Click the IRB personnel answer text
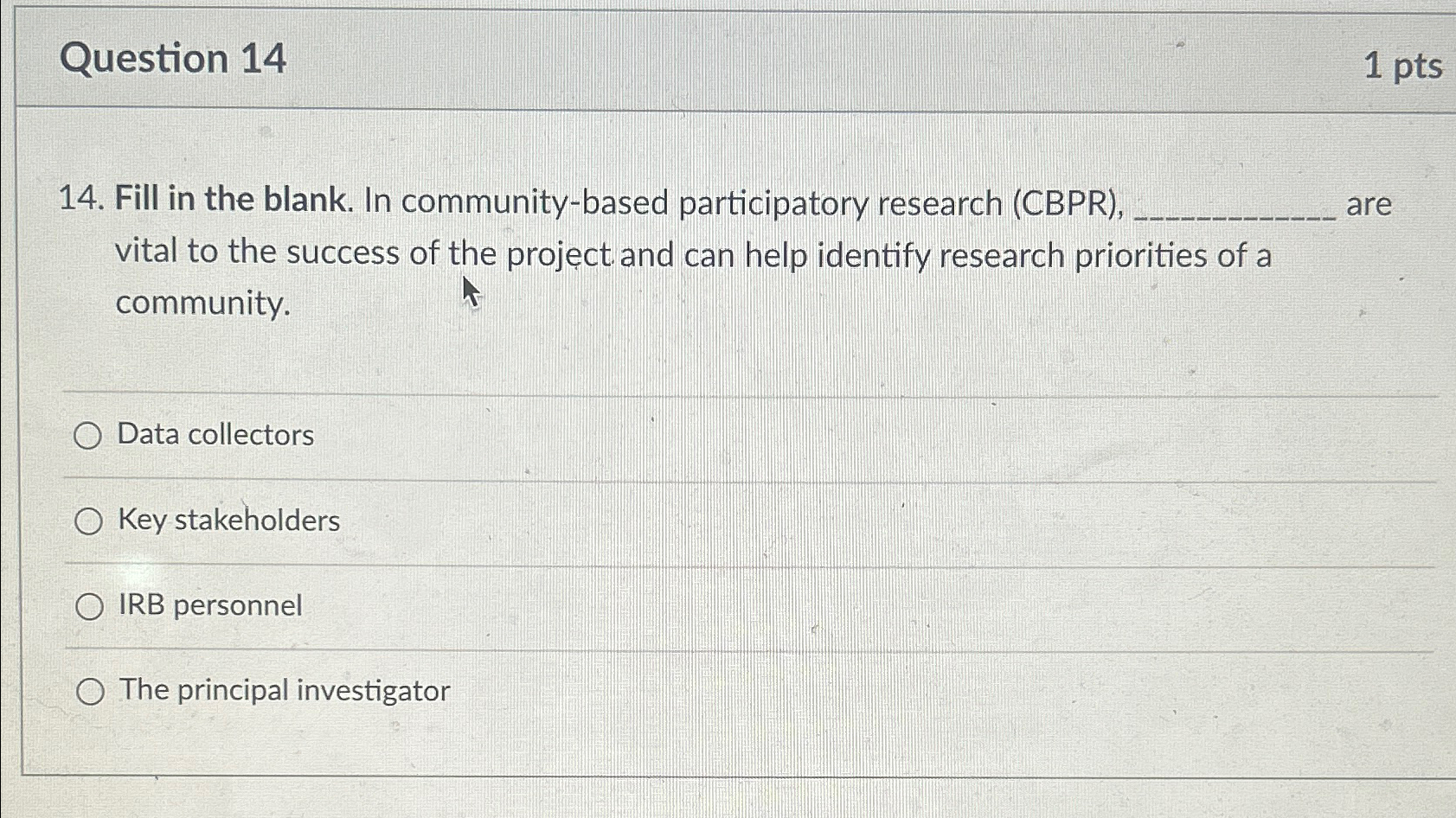Screen dimensions: 1456x818 coord(209,605)
